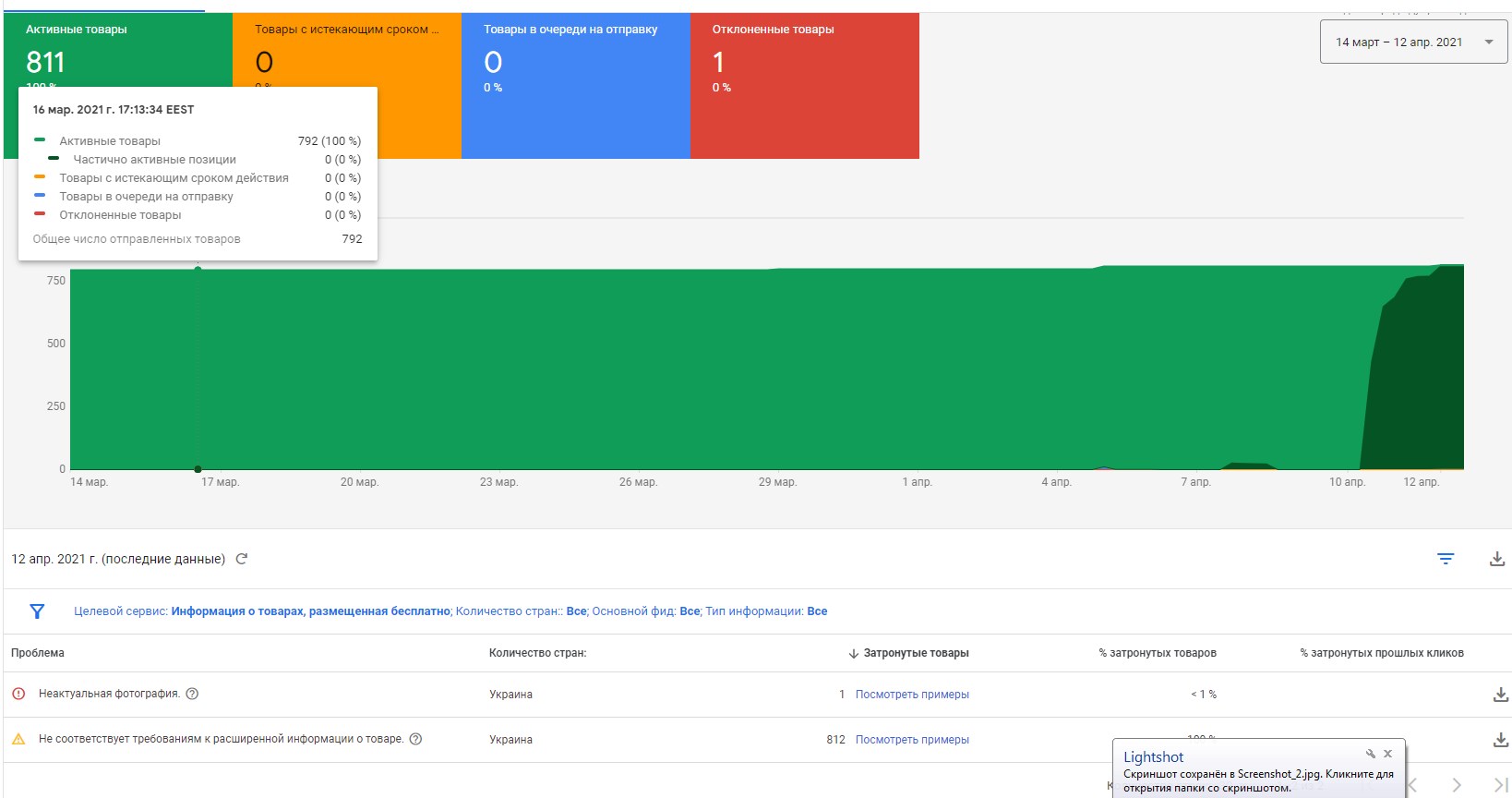The width and height of the screenshot is (1512, 798).
Task: Click the 1 апр. axis label
Action: 917,482
